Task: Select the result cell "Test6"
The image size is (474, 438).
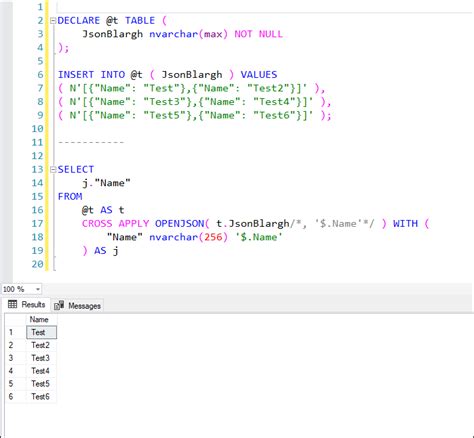Action: [41, 397]
